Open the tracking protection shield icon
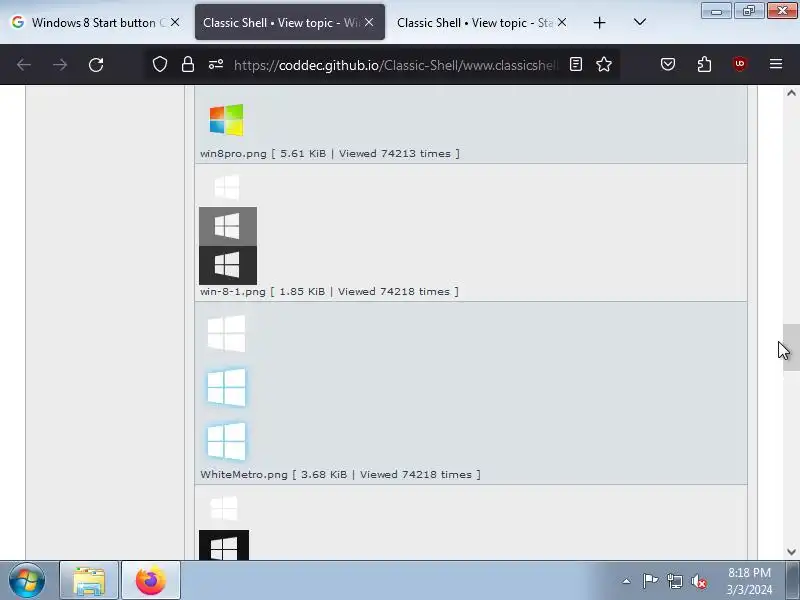Image resolution: width=800 pixels, height=600 pixels. (160, 64)
